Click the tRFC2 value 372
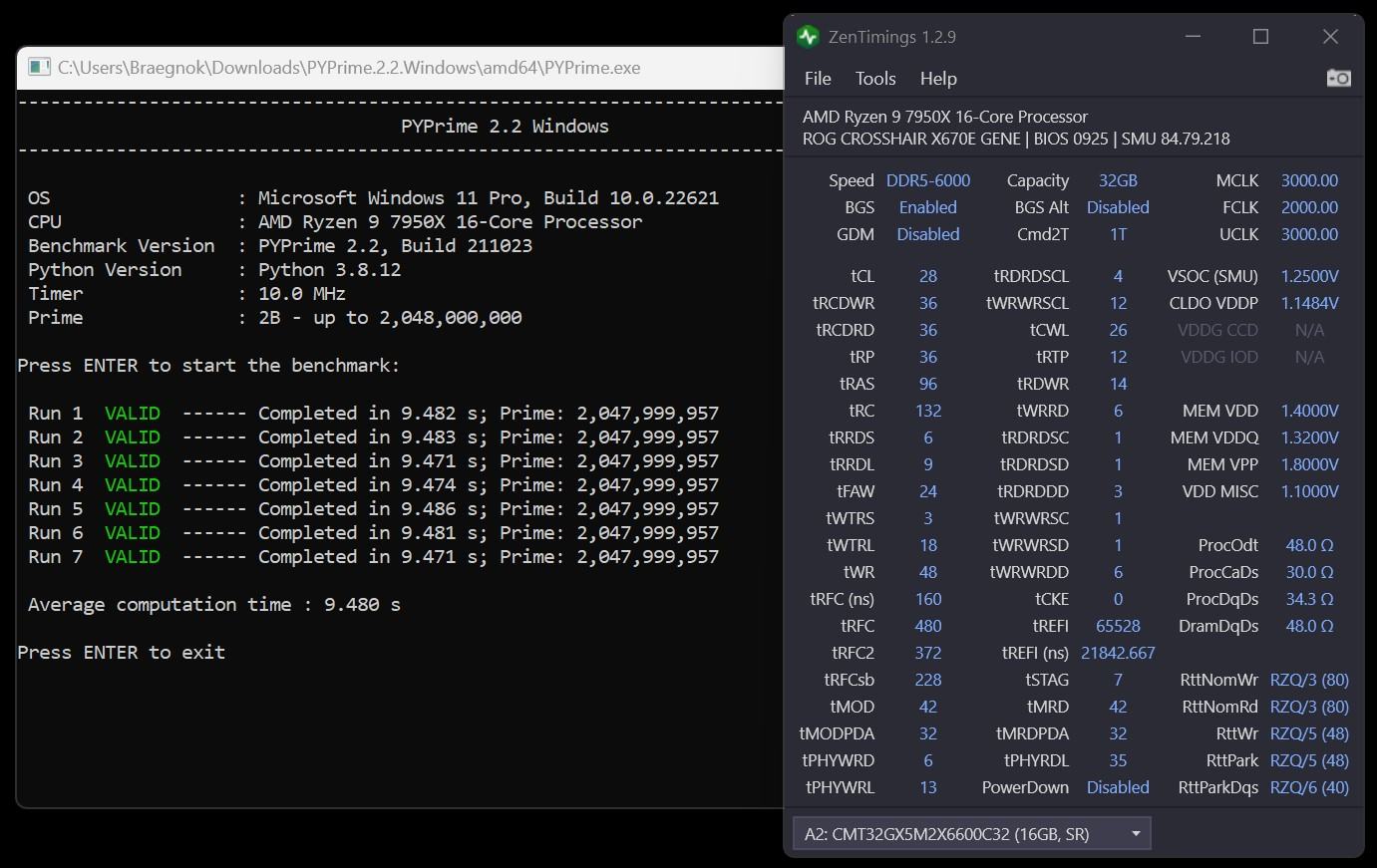 pyautogui.click(x=928, y=653)
